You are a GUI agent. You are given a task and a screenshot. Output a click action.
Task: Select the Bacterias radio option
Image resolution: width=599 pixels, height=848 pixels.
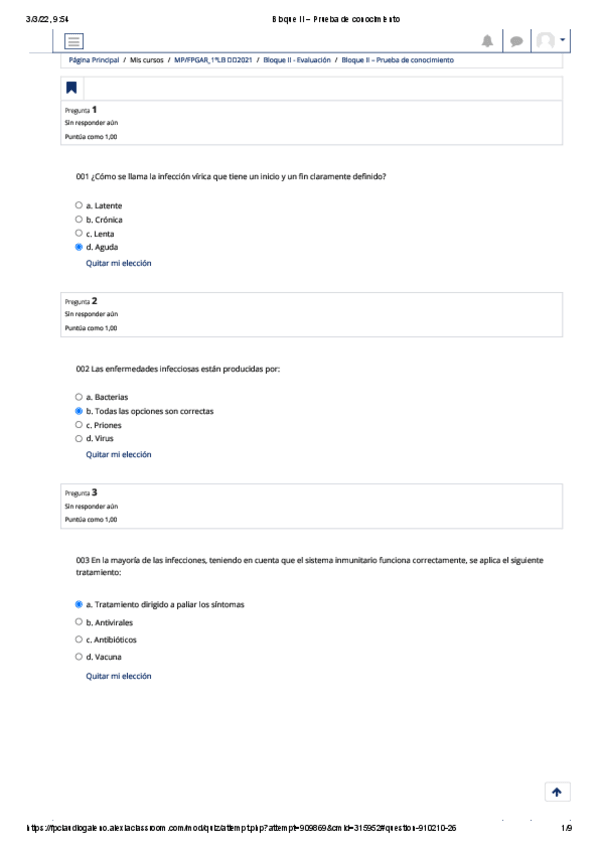coord(78,397)
